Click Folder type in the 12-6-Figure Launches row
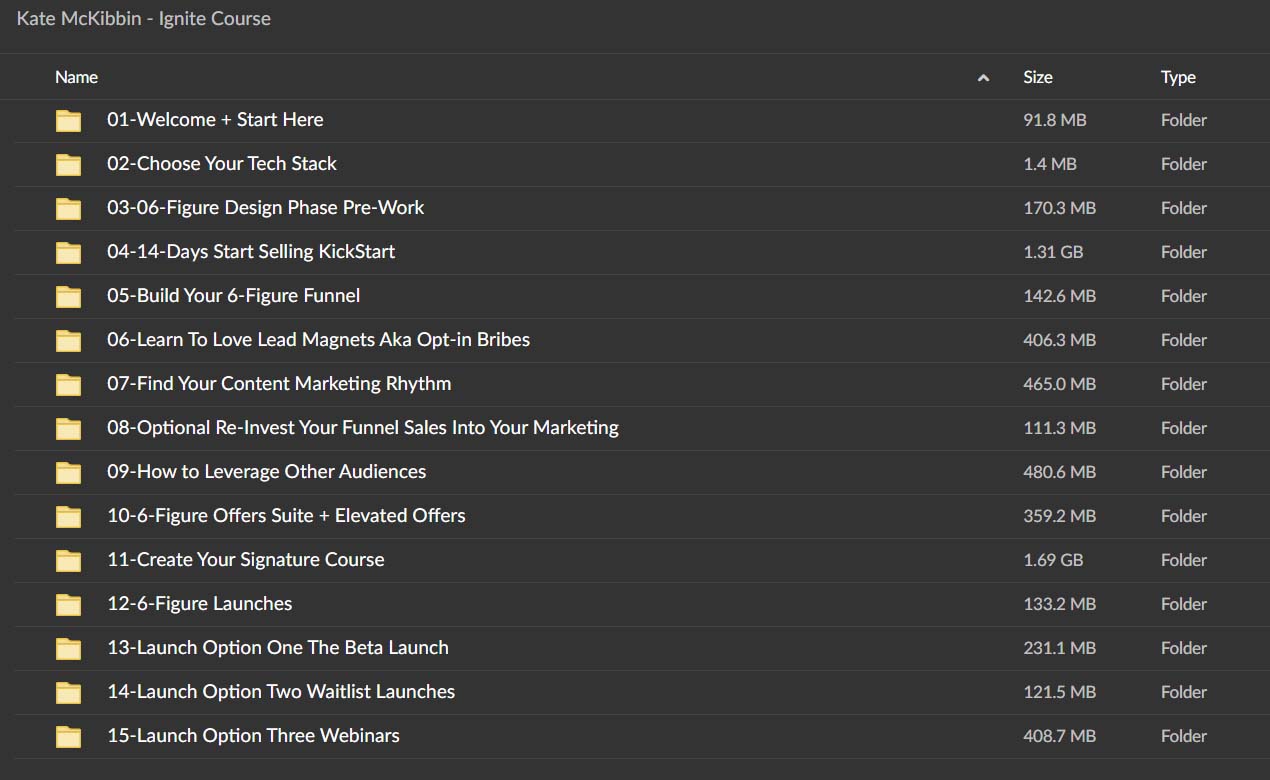Viewport: 1270px width, 780px height. 1184,604
